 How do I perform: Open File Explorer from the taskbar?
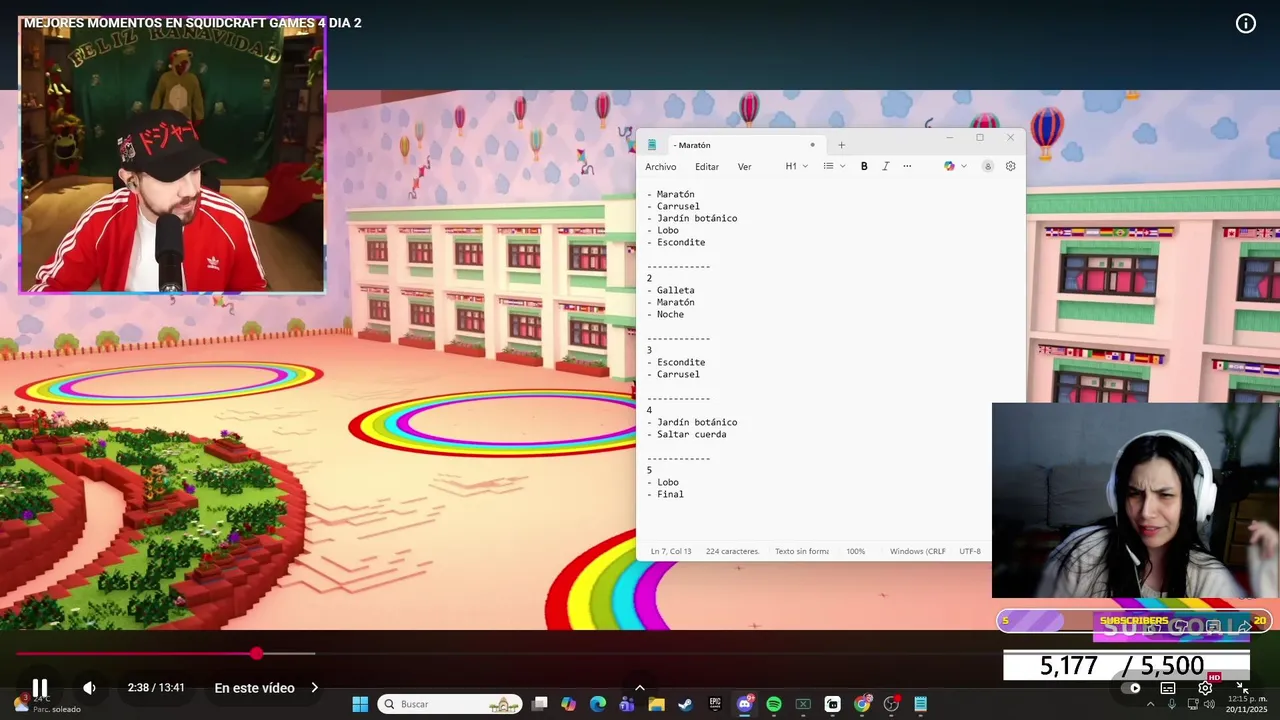tap(656, 704)
